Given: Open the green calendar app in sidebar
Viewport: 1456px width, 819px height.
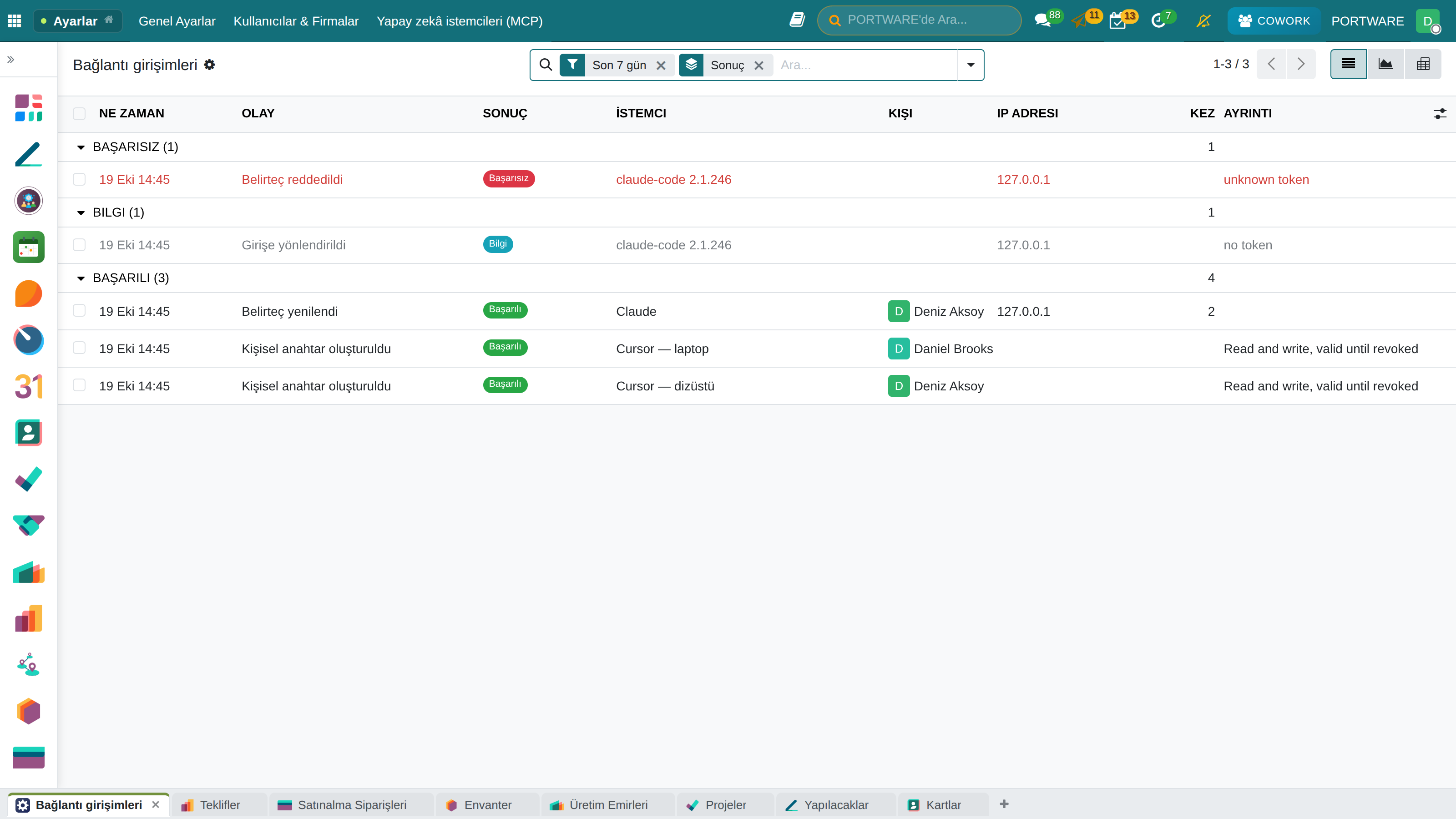Looking at the screenshot, I should point(28,247).
